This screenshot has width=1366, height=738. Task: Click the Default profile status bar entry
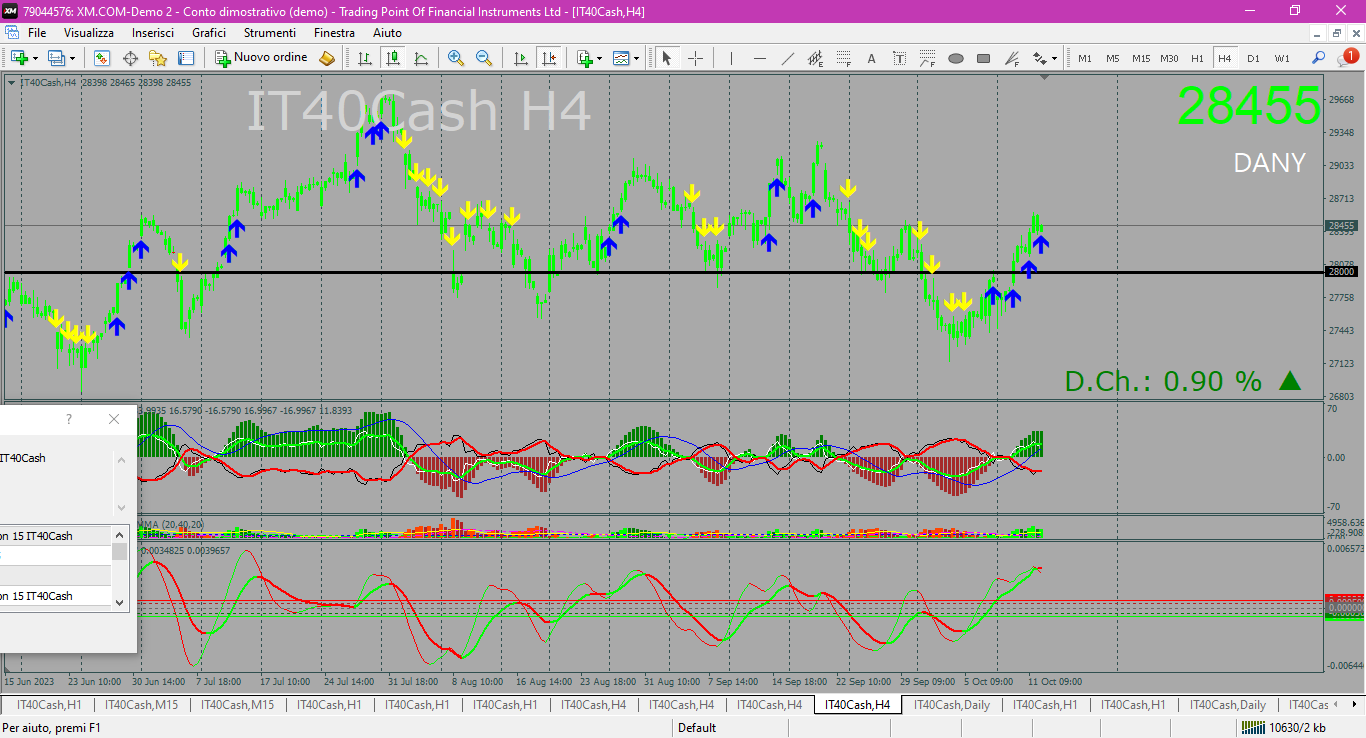coord(697,728)
